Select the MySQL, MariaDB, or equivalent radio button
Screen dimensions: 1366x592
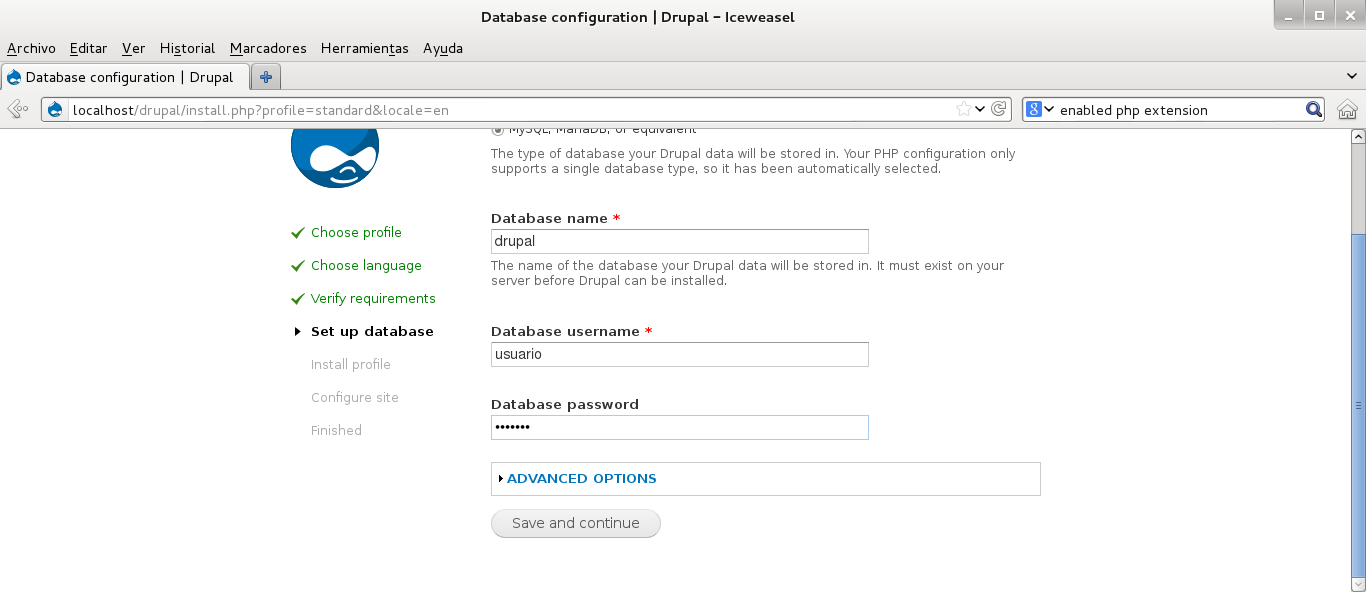point(497,128)
